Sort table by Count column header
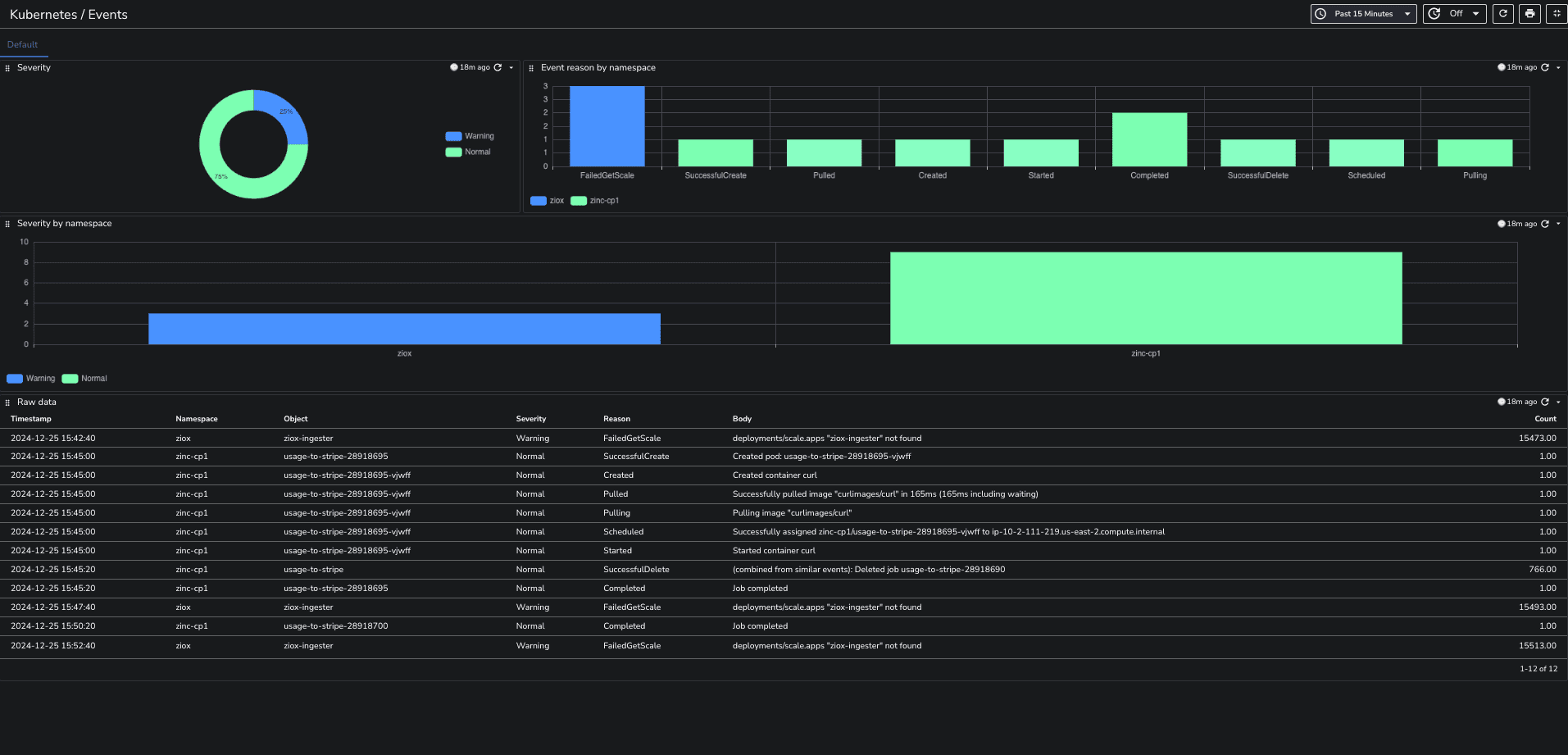This screenshot has width=1568, height=755. point(1545,419)
